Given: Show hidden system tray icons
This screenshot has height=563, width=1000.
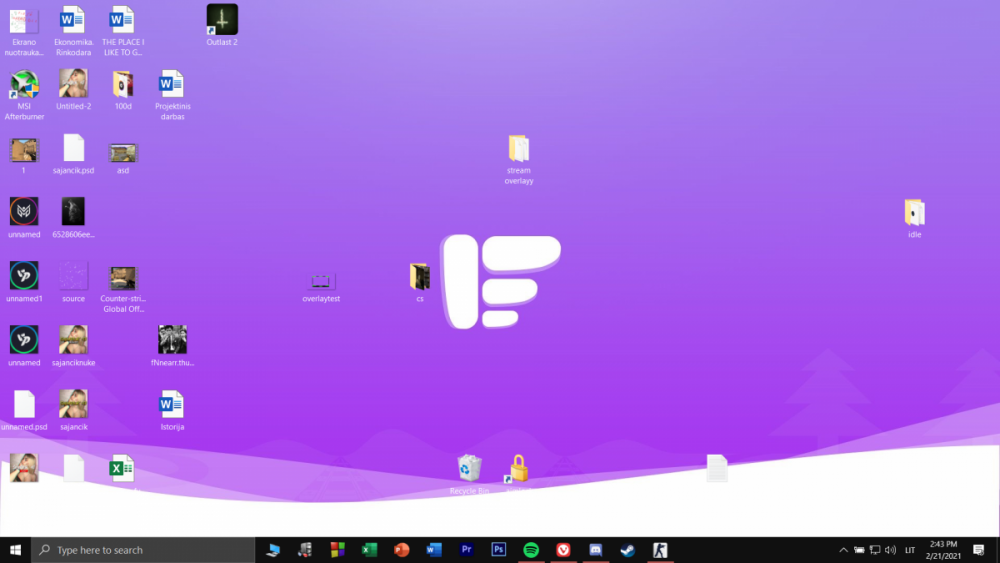Looking at the screenshot, I should pyautogui.click(x=843, y=550).
